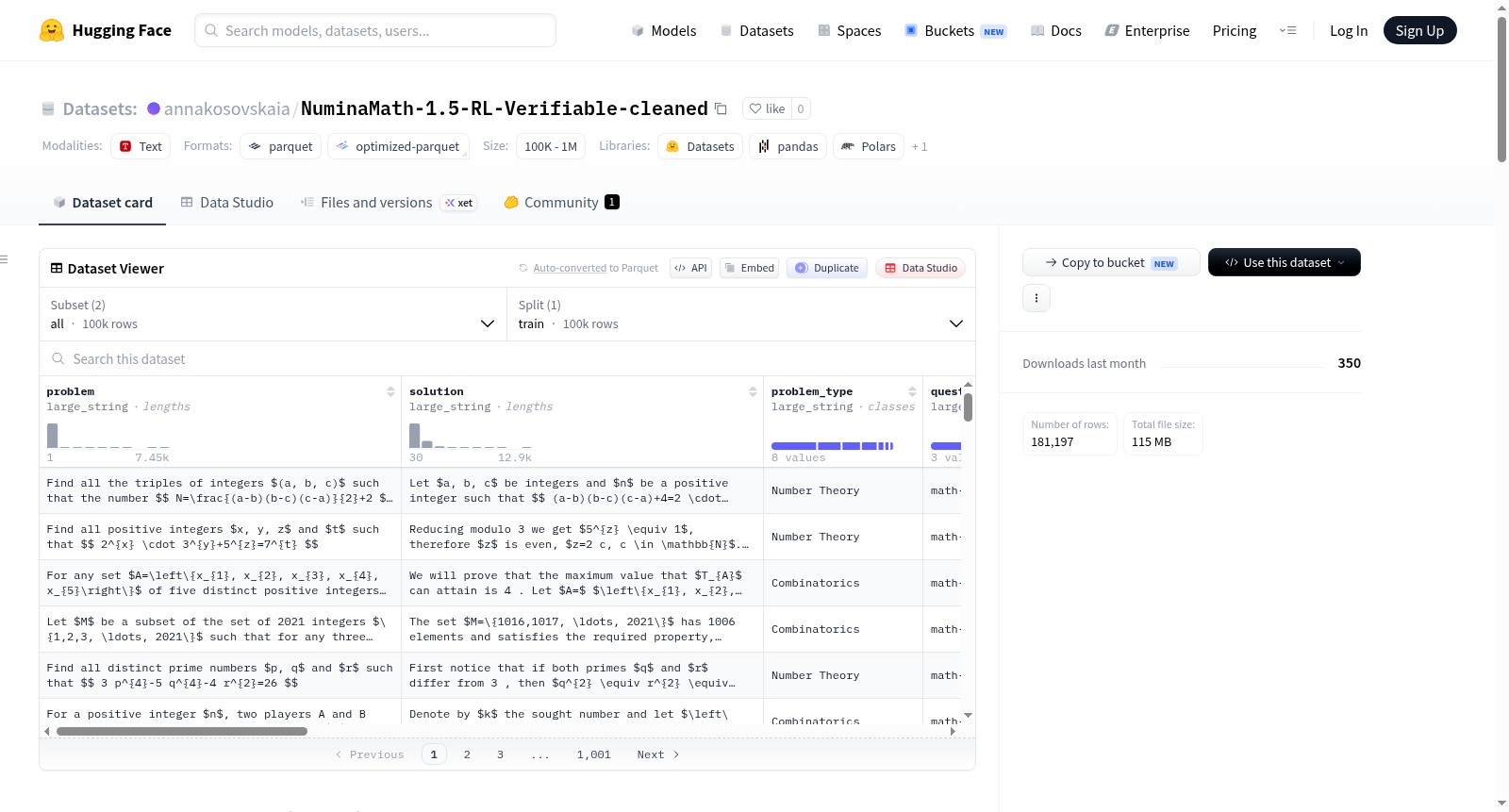Open the more navigation menu icon
This screenshot has width=1509, height=812.
(1287, 31)
